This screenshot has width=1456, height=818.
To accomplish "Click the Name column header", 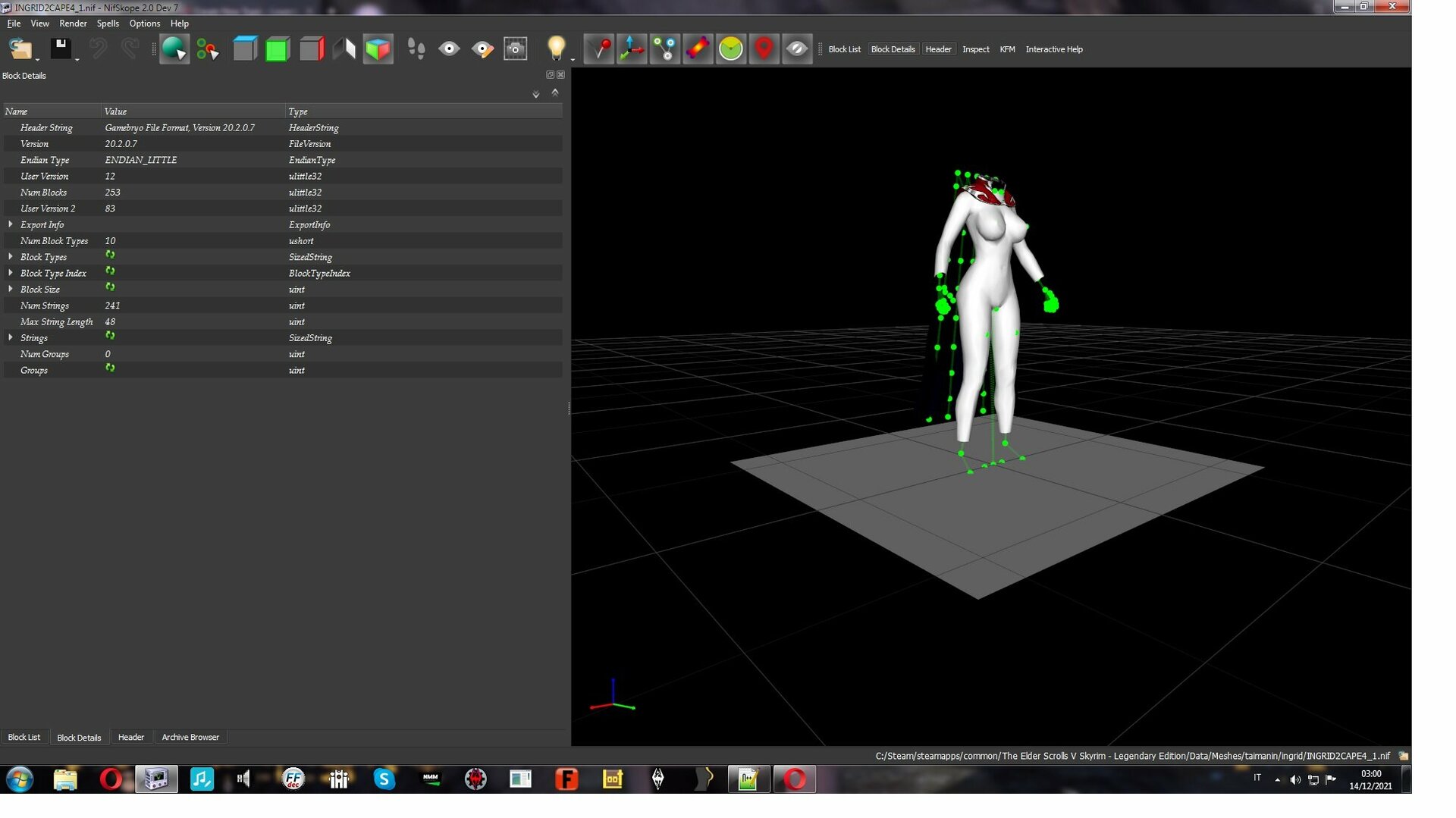I will (52, 111).
